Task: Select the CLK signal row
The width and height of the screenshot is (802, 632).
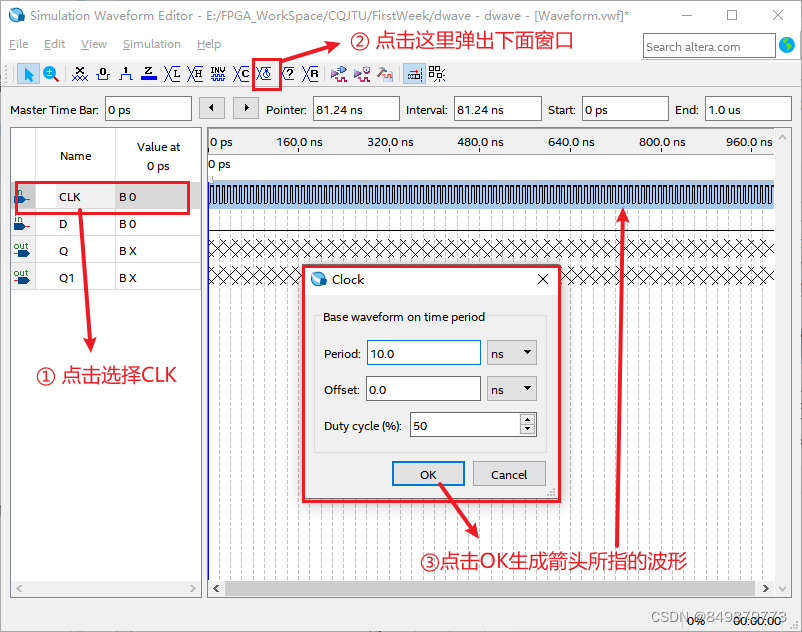Action: [106, 197]
